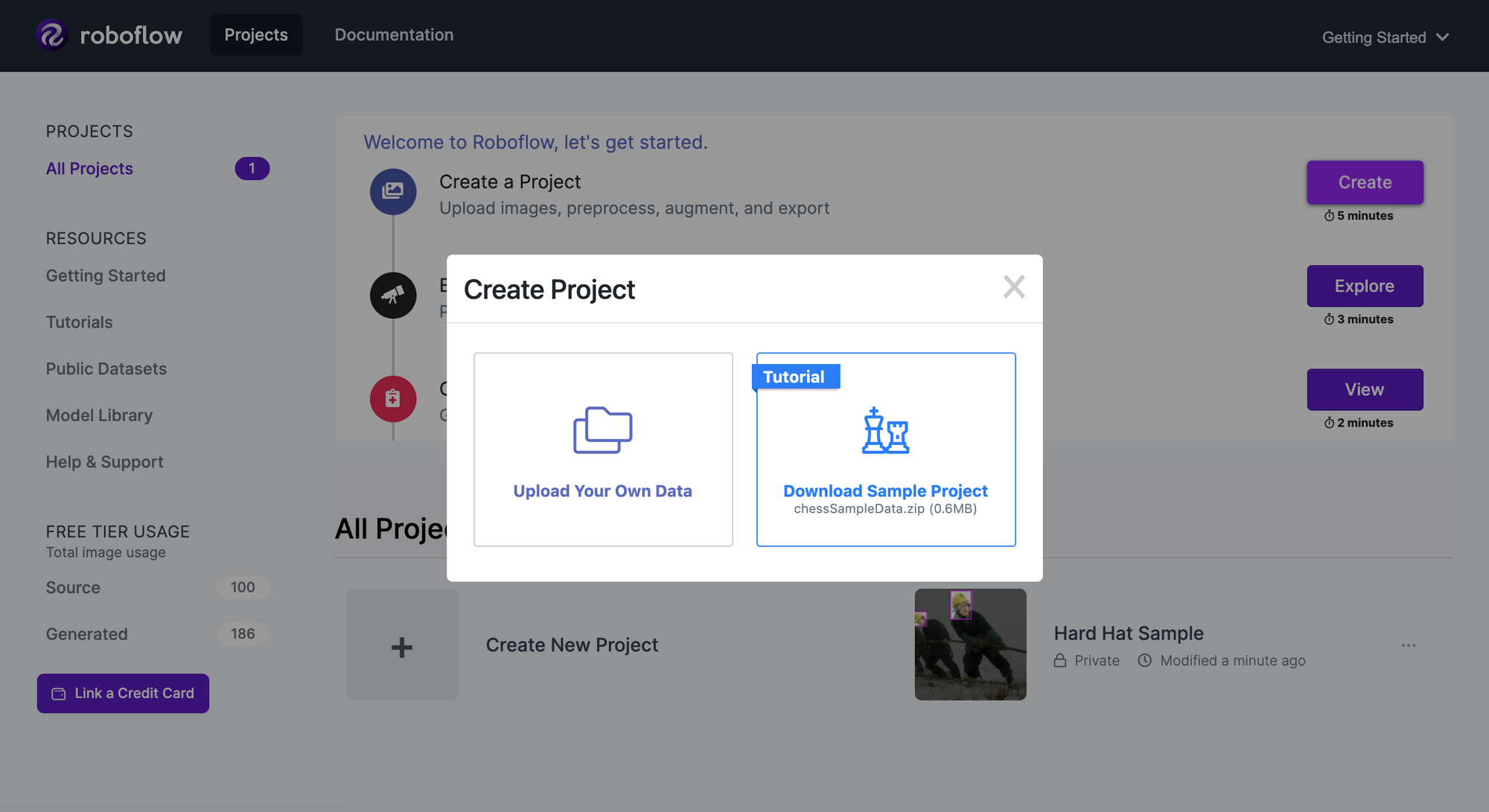Click the plus icon to create new project
Viewport: 1489px width, 812px height.
click(402, 645)
